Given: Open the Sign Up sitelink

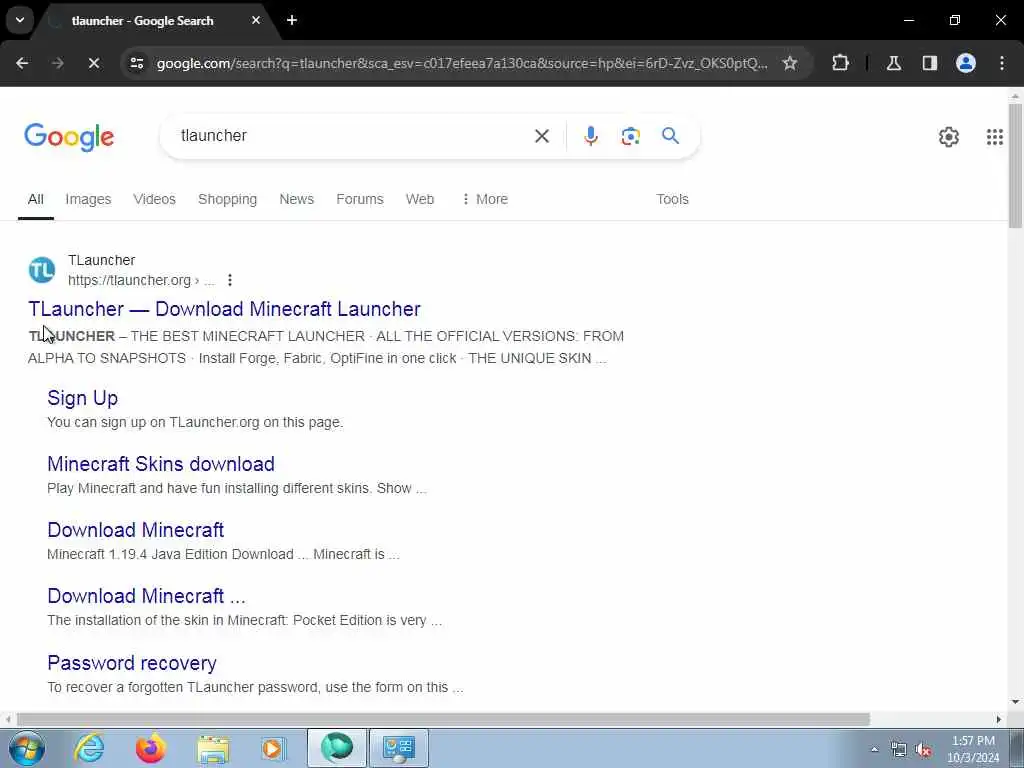Looking at the screenshot, I should click(82, 398).
